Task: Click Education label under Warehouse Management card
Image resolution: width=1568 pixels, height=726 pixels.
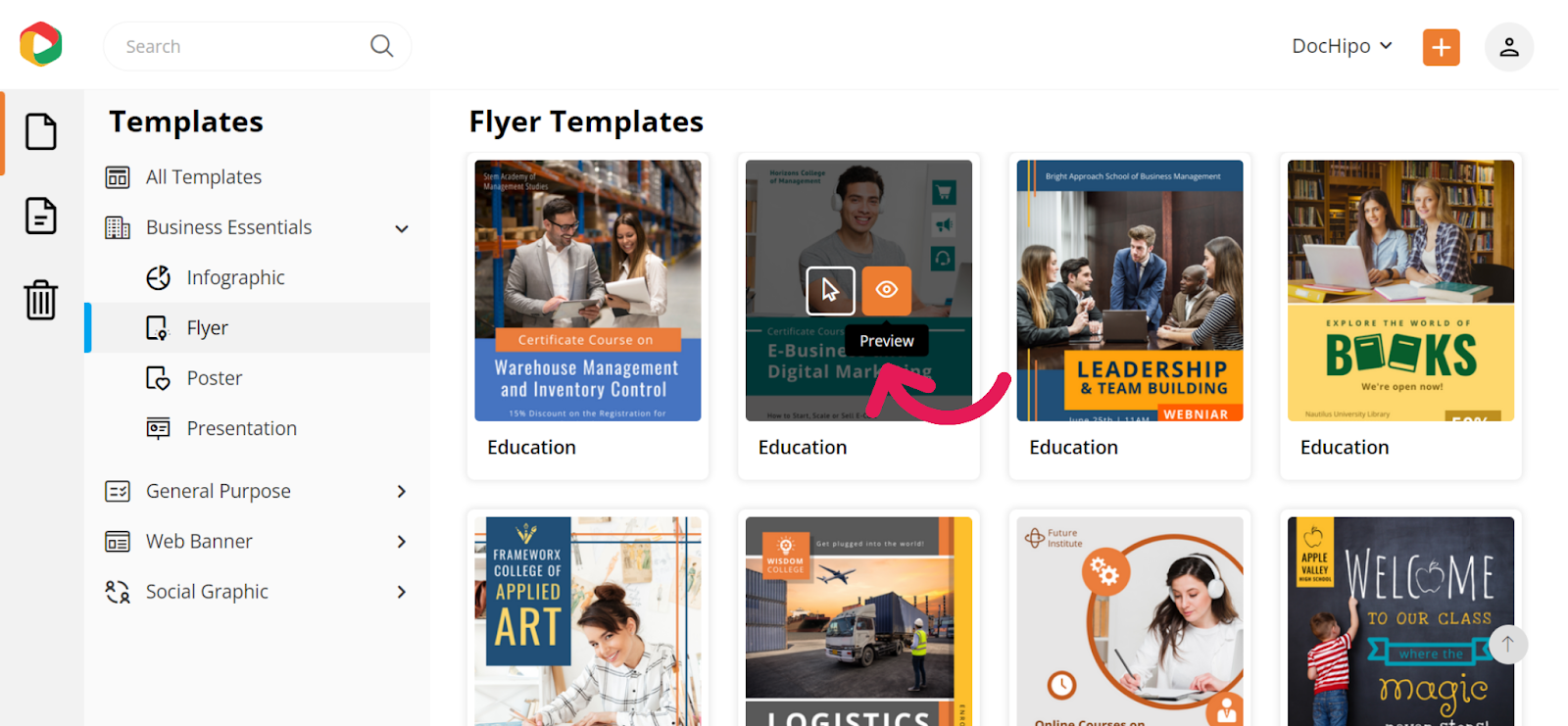Action: click(532, 448)
